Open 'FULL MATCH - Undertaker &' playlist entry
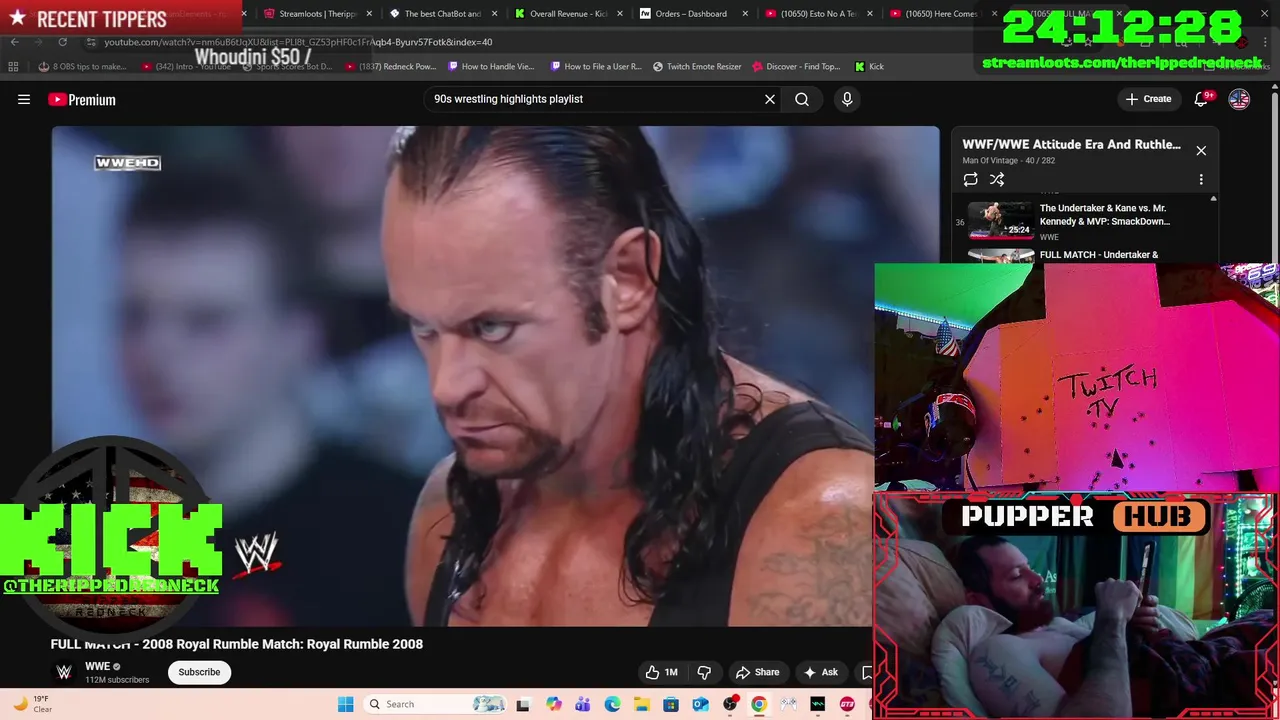The width and height of the screenshot is (1280, 720). 1099,255
